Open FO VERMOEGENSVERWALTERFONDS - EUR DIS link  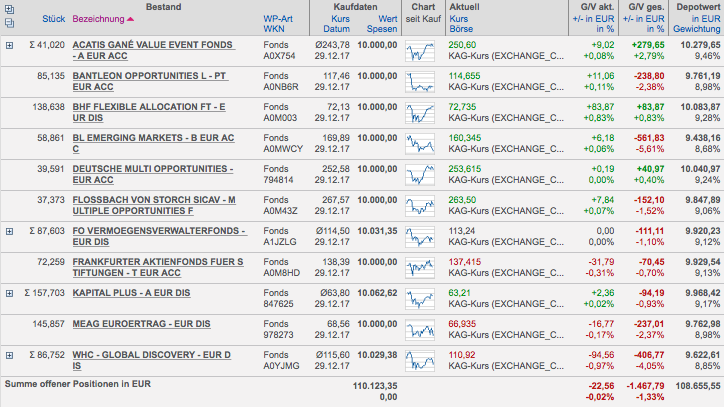(x=159, y=236)
